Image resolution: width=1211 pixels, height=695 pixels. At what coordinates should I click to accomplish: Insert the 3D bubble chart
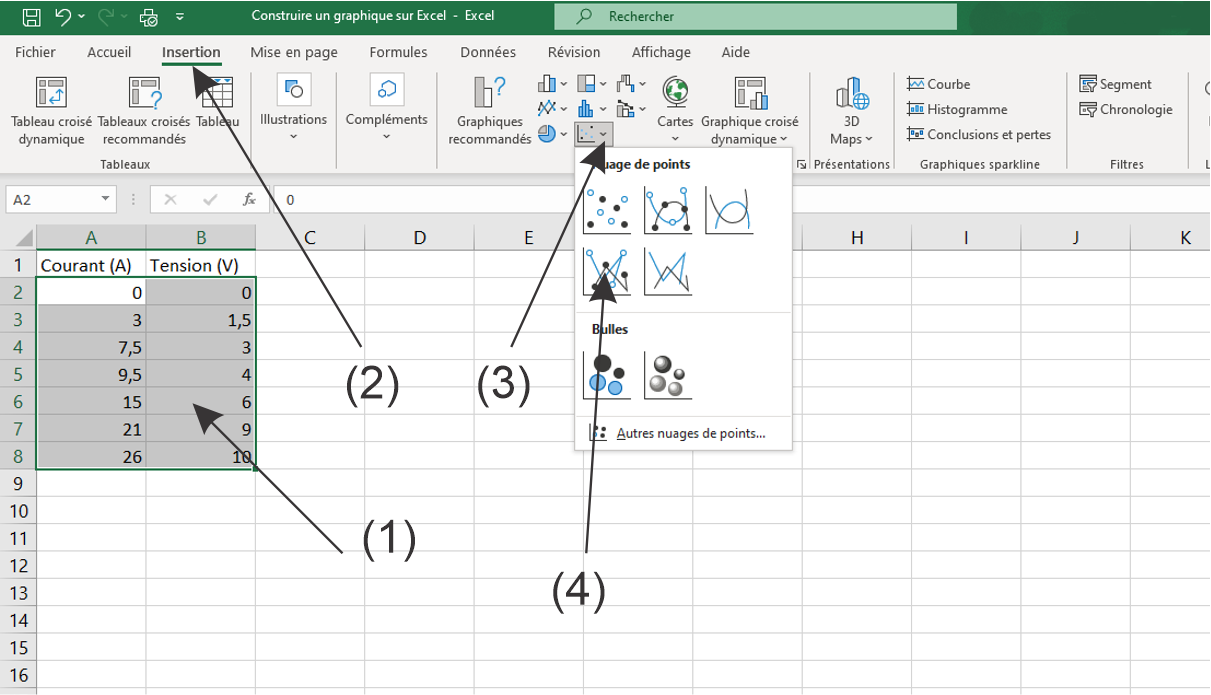[668, 375]
